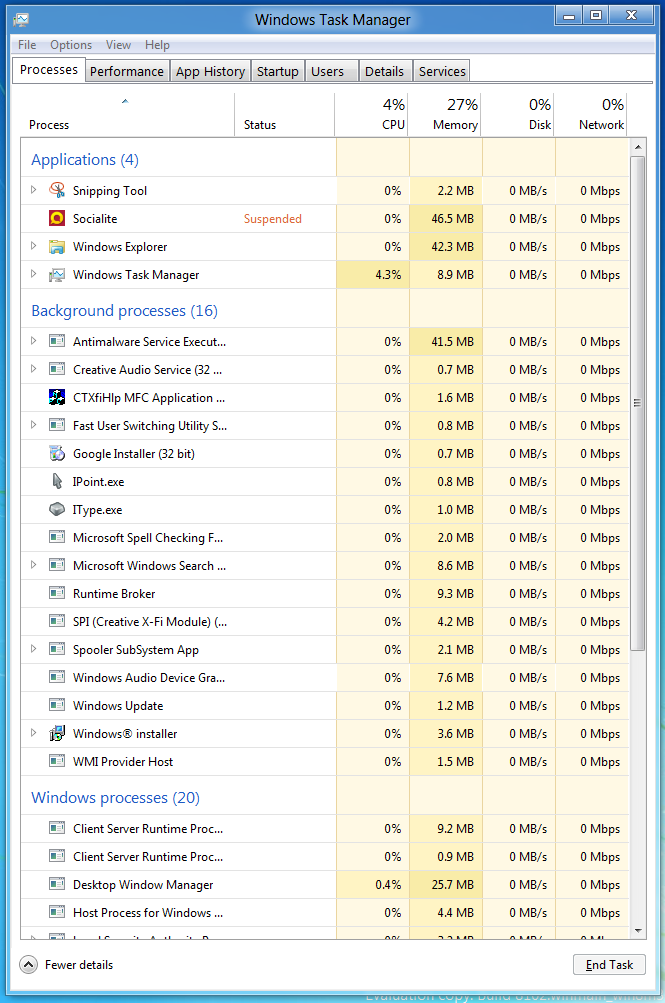665x1003 pixels.
Task: Sort by the Status column header
Action: click(x=285, y=115)
